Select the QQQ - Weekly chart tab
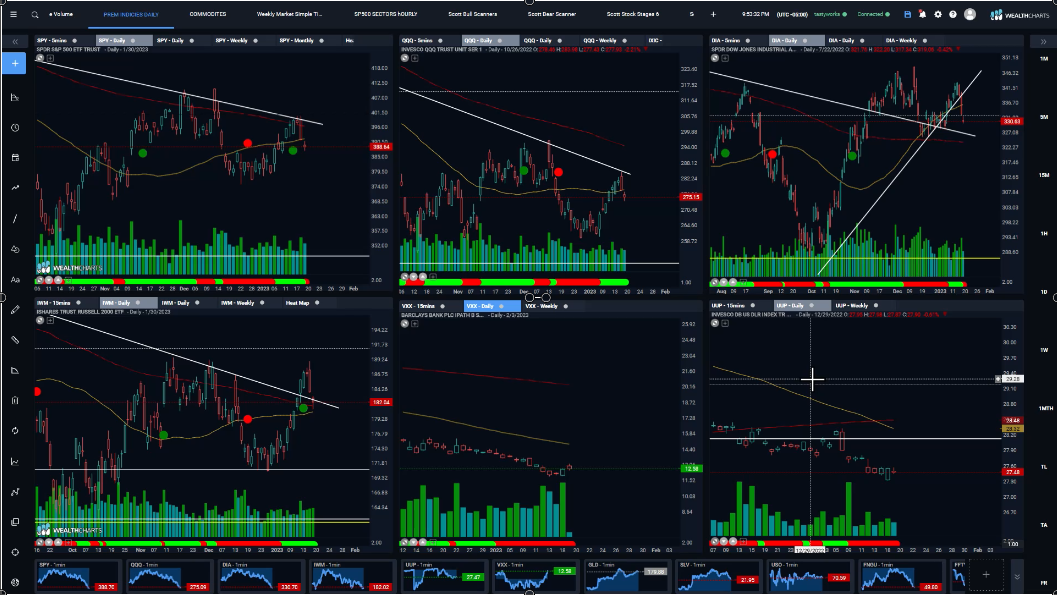Screen dimensions: 1057x595 click(599, 40)
